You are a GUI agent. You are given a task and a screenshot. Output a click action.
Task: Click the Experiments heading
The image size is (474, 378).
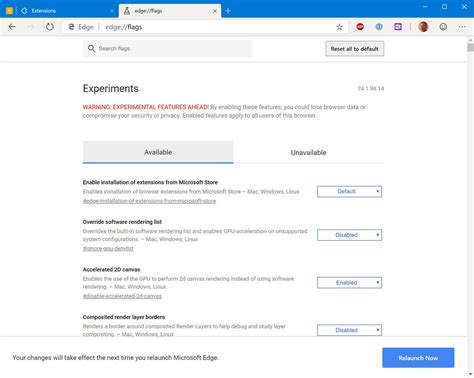pos(111,88)
